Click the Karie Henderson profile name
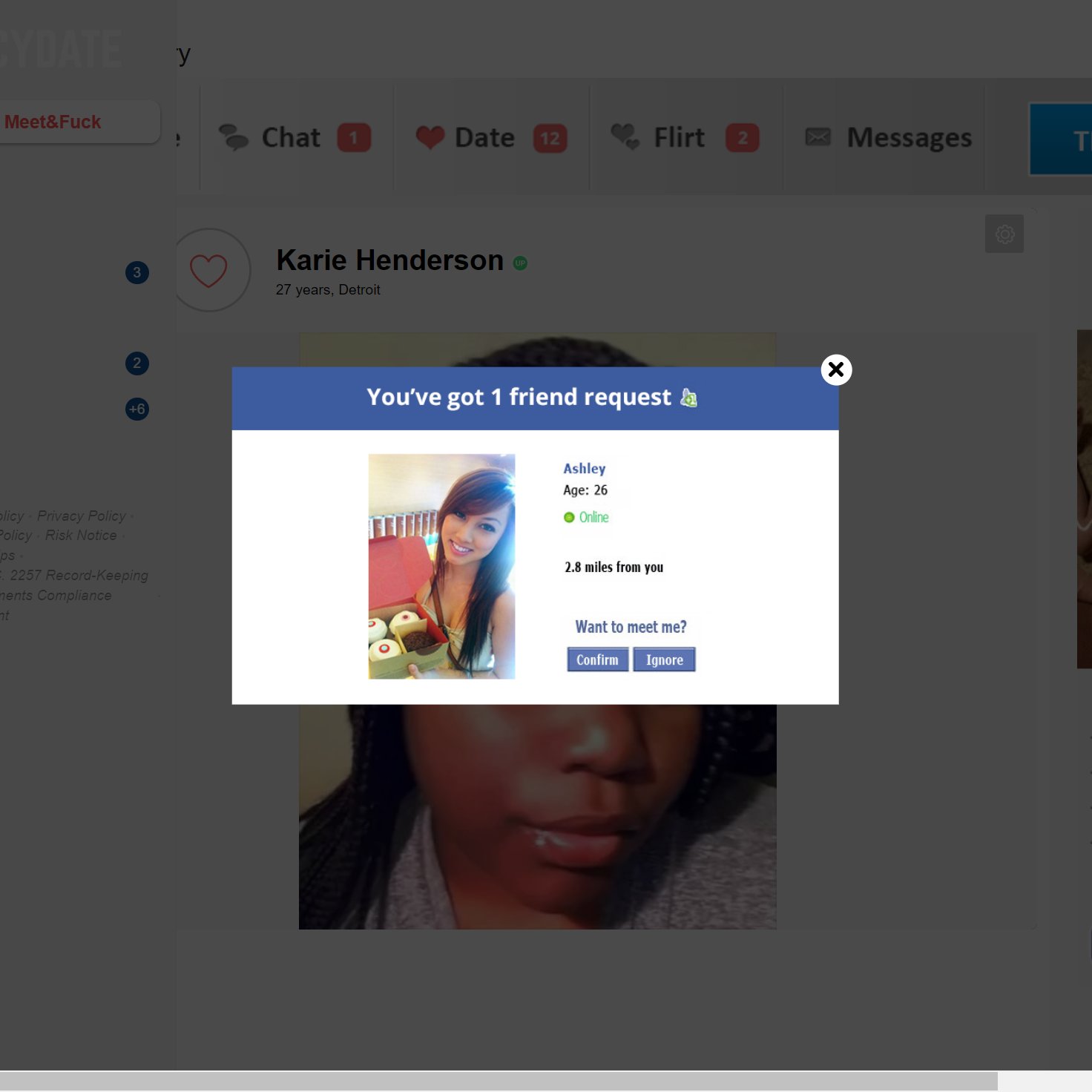1092x1092 pixels. click(x=389, y=260)
